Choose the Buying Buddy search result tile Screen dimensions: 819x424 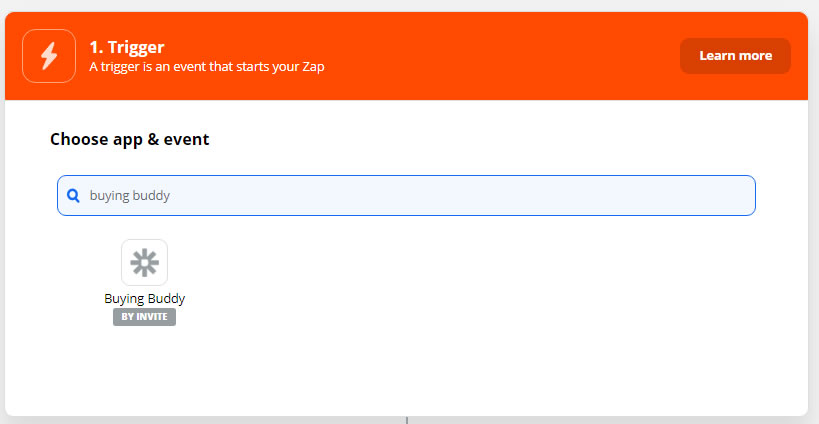click(144, 282)
